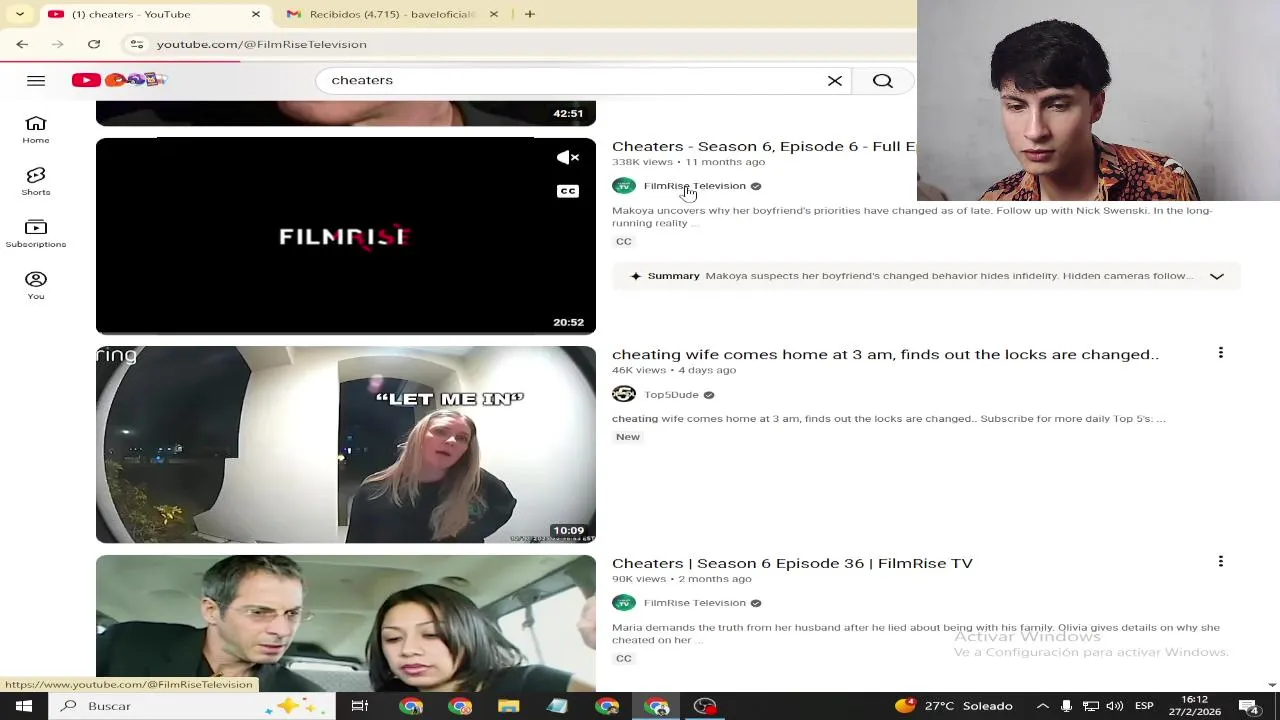The image size is (1280, 720).
Task: Toggle CC captions on video preview
Action: tap(568, 191)
